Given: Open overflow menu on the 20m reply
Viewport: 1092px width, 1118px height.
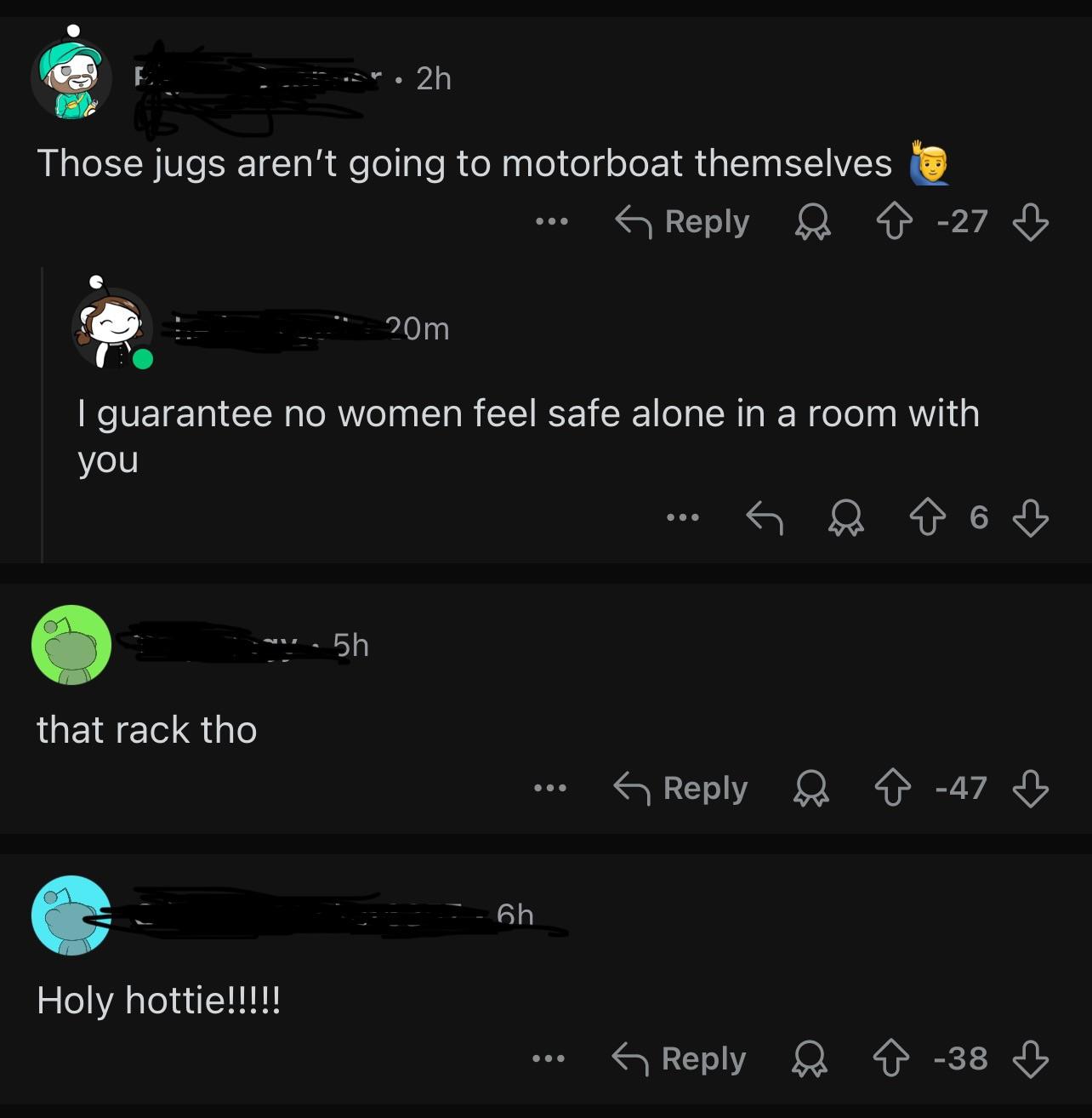Looking at the screenshot, I should [x=682, y=516].
